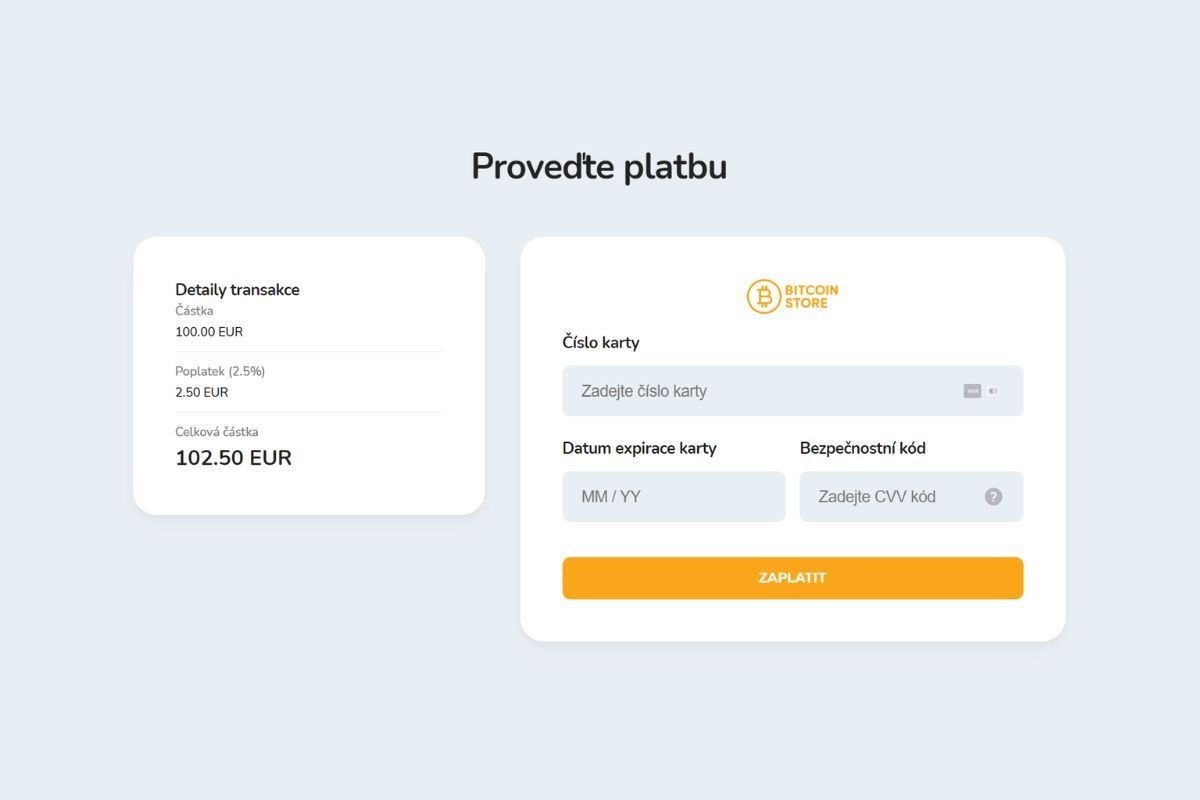Click the Bitcoin coin logo icon
This screenshot has height=800, width=1200.
point(764,296)
